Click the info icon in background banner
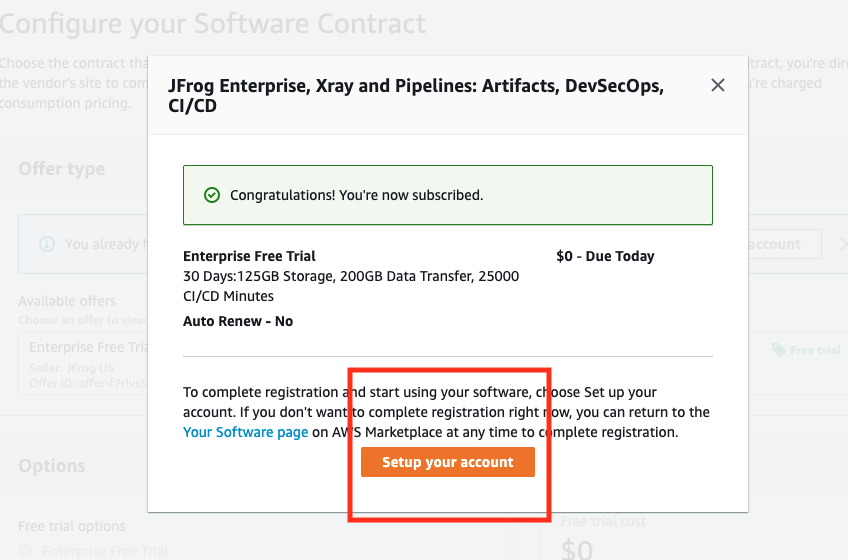Image resolution: width=848 pixels, height=560 pixels. pos(46,244)
